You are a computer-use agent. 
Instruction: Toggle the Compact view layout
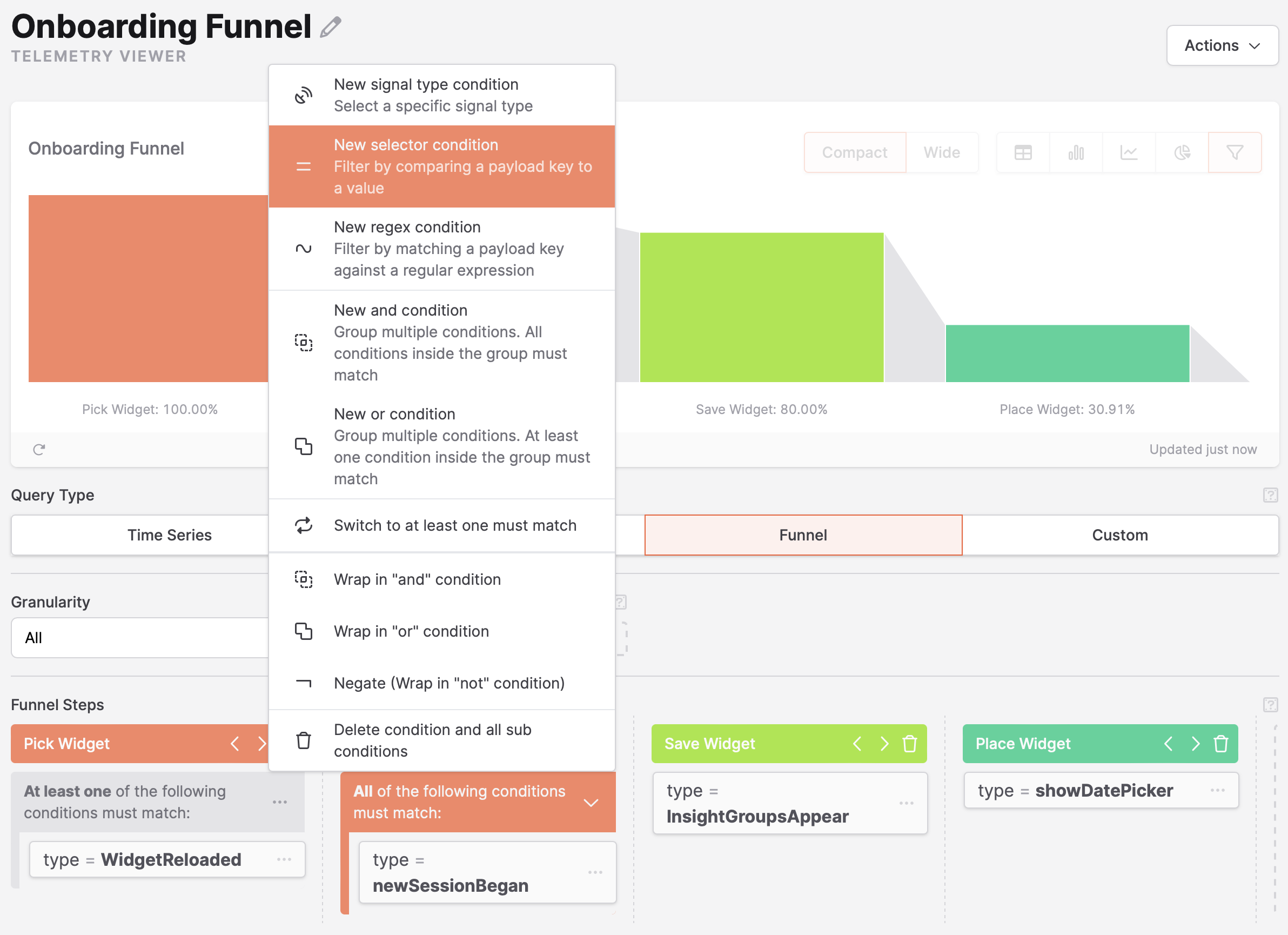[854, 153]
